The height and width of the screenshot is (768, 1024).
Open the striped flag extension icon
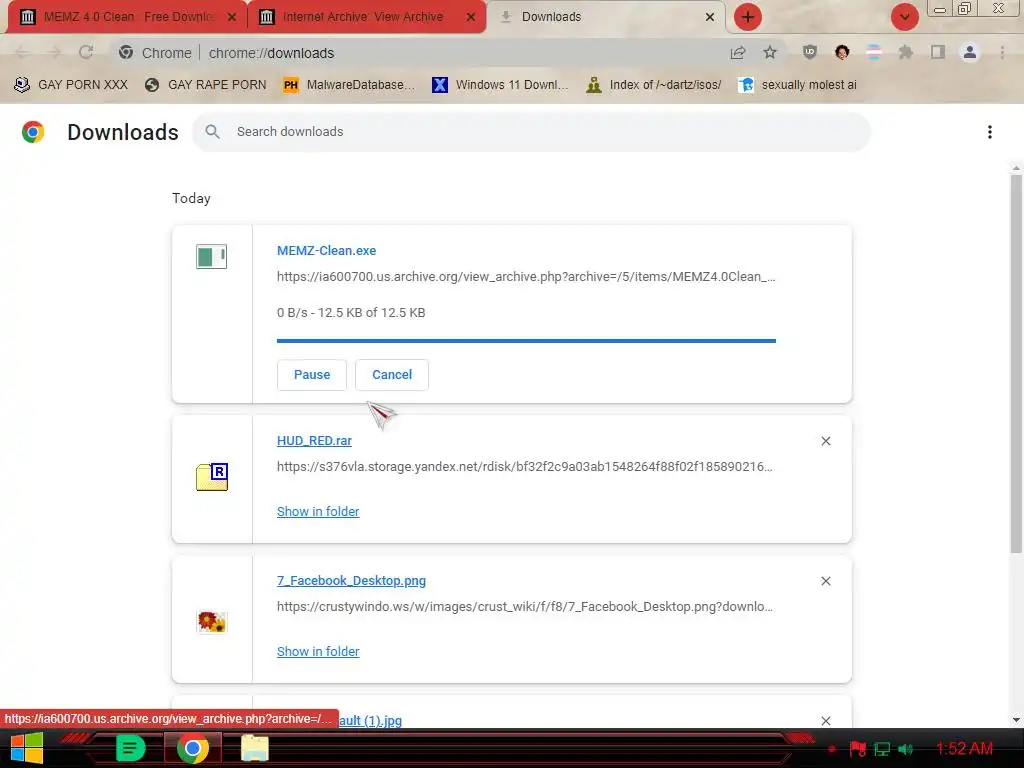874,52
